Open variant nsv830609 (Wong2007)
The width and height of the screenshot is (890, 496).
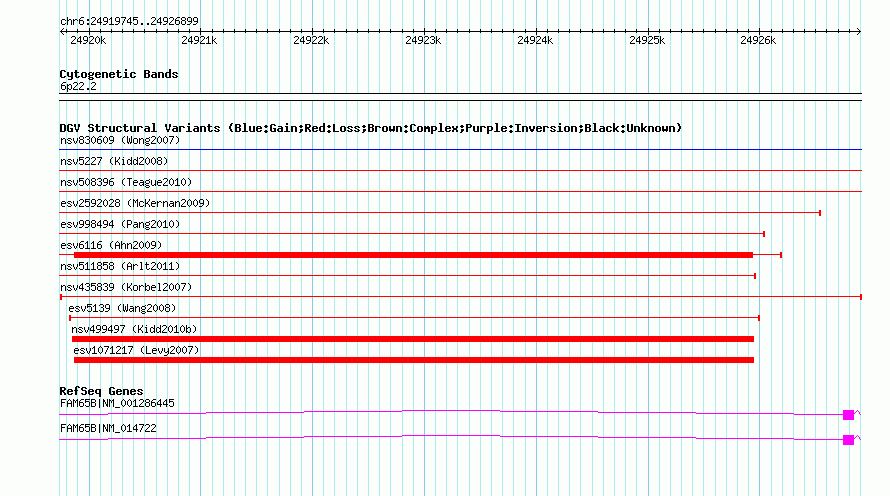point(120,140)
